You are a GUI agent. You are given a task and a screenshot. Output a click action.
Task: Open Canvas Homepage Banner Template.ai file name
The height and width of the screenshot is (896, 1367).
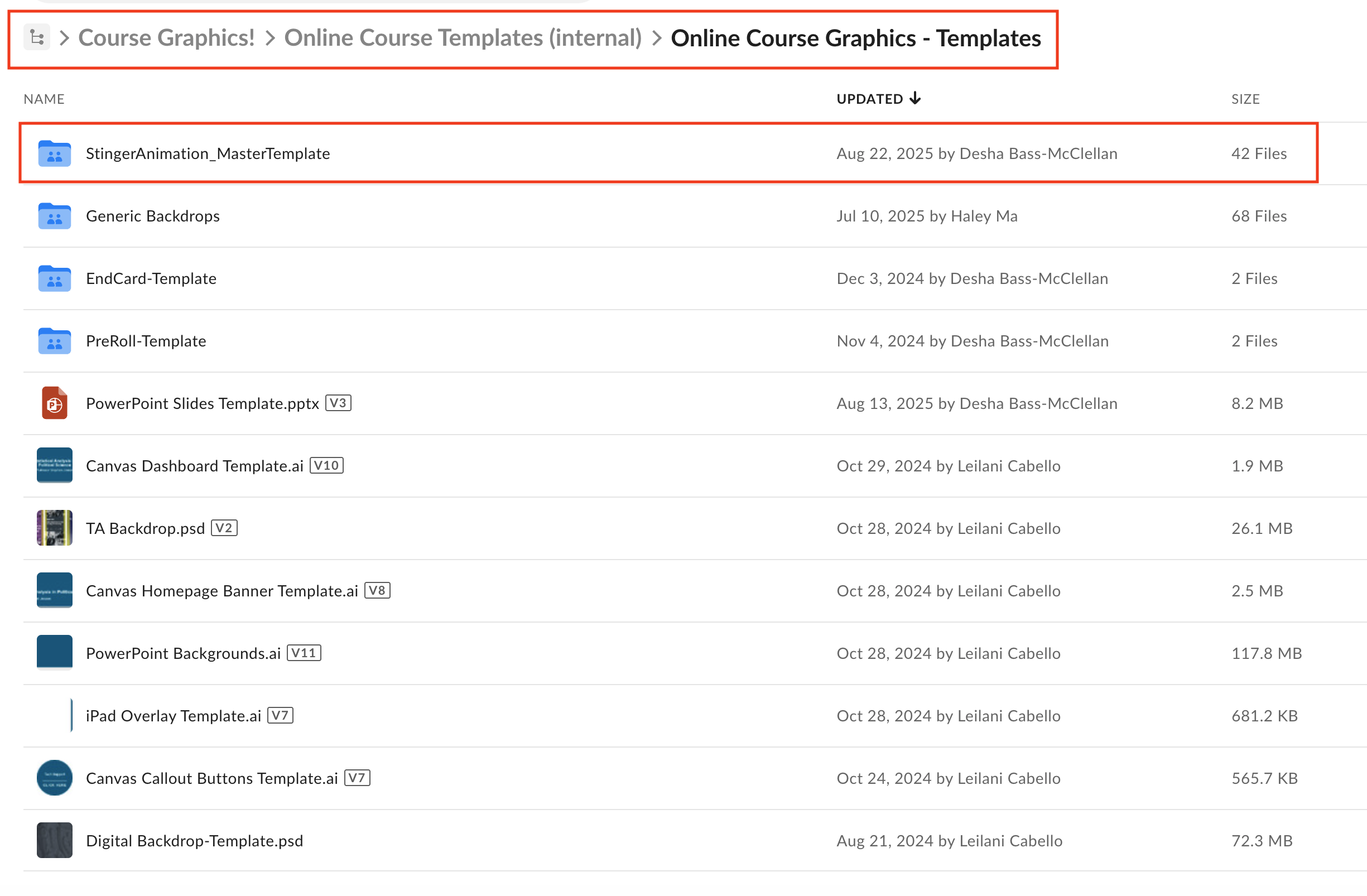222,591
